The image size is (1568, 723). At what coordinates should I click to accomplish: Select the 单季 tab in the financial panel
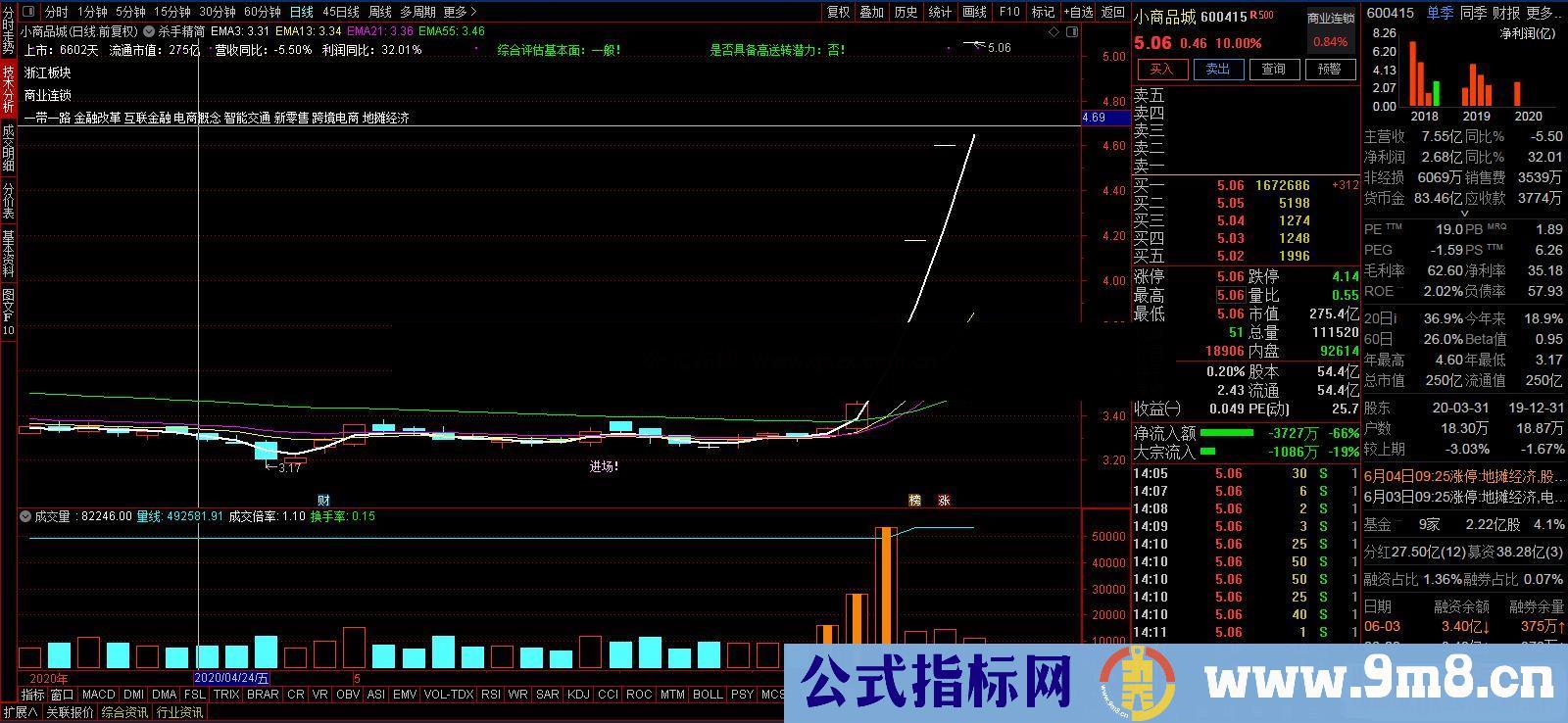1440,13
